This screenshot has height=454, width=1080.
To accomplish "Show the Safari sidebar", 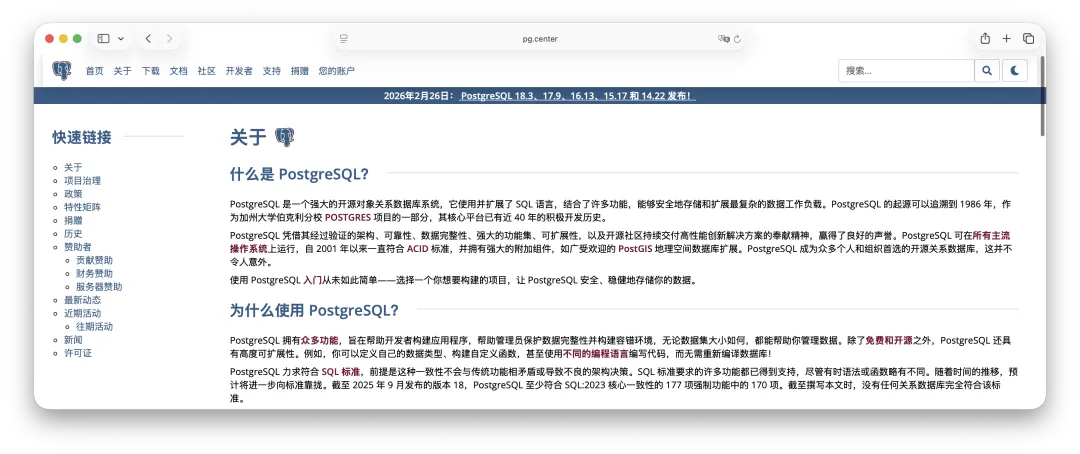I will 103,38.
